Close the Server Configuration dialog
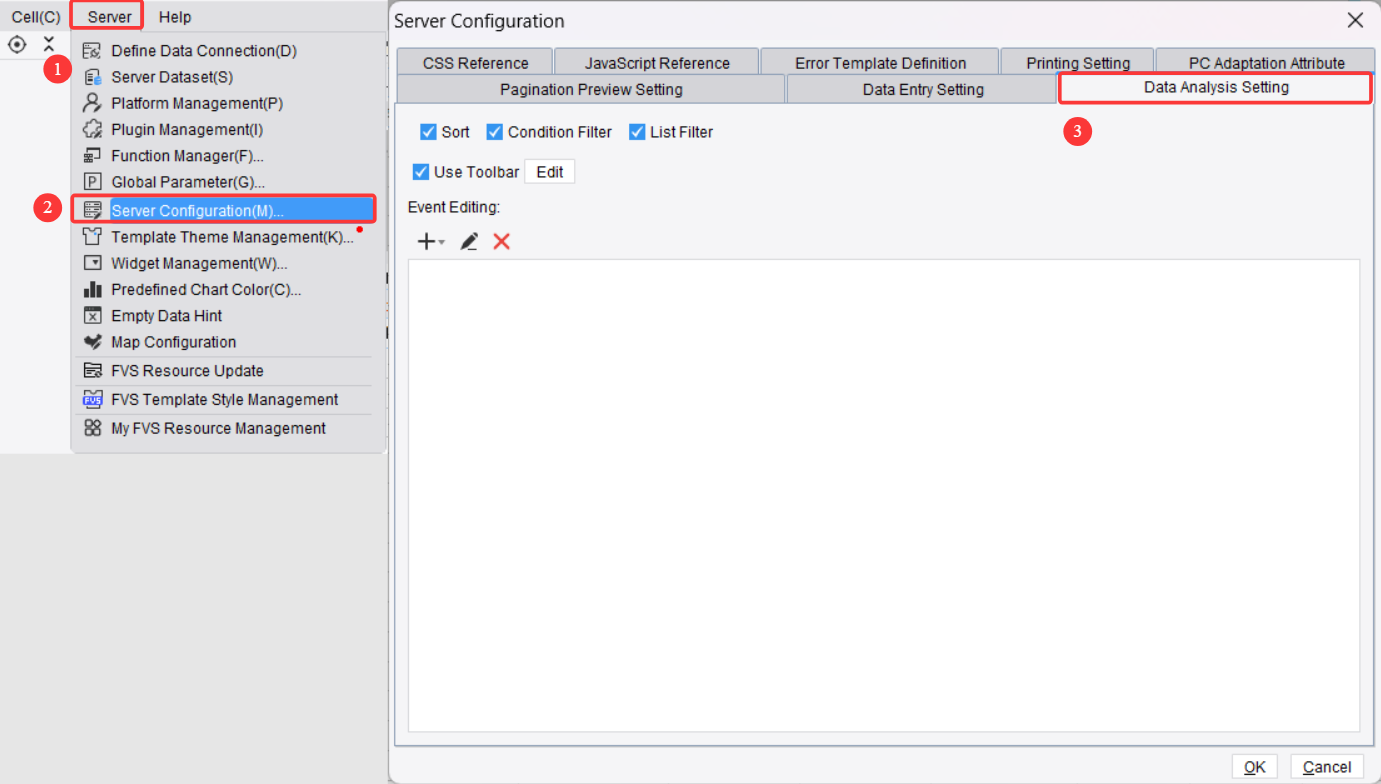The height and width of the screenshot is (784, 1381). coord(1355,20)
